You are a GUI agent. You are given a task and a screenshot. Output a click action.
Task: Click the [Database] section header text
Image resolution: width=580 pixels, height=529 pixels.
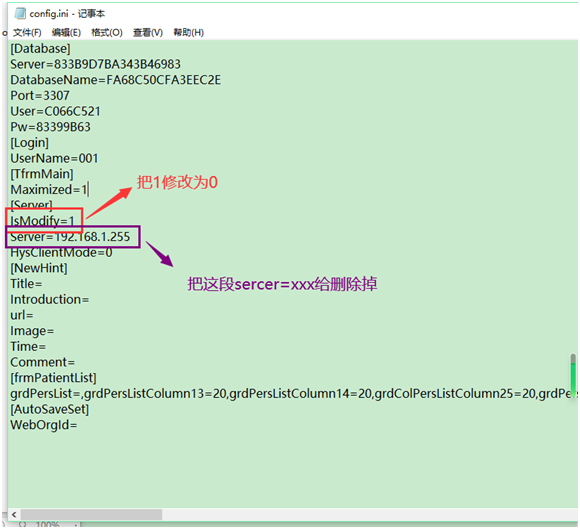point(40,49)
